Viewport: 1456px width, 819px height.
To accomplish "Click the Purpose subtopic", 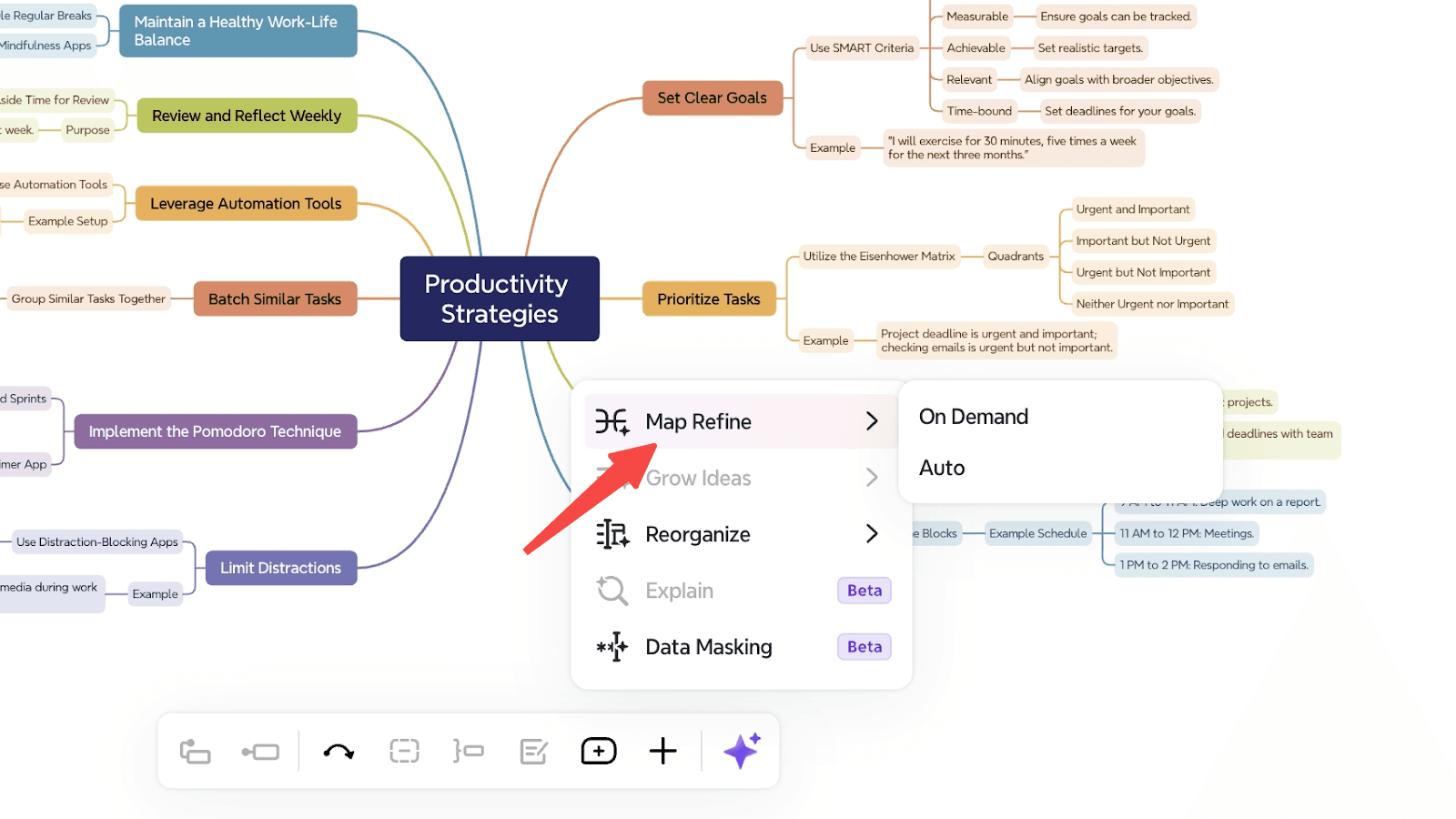I will [87, 130].
